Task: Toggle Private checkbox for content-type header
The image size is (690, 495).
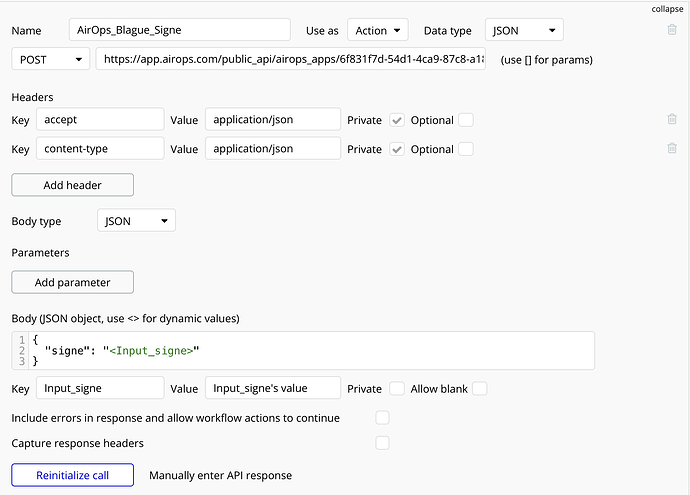Action: pos(397,149)
